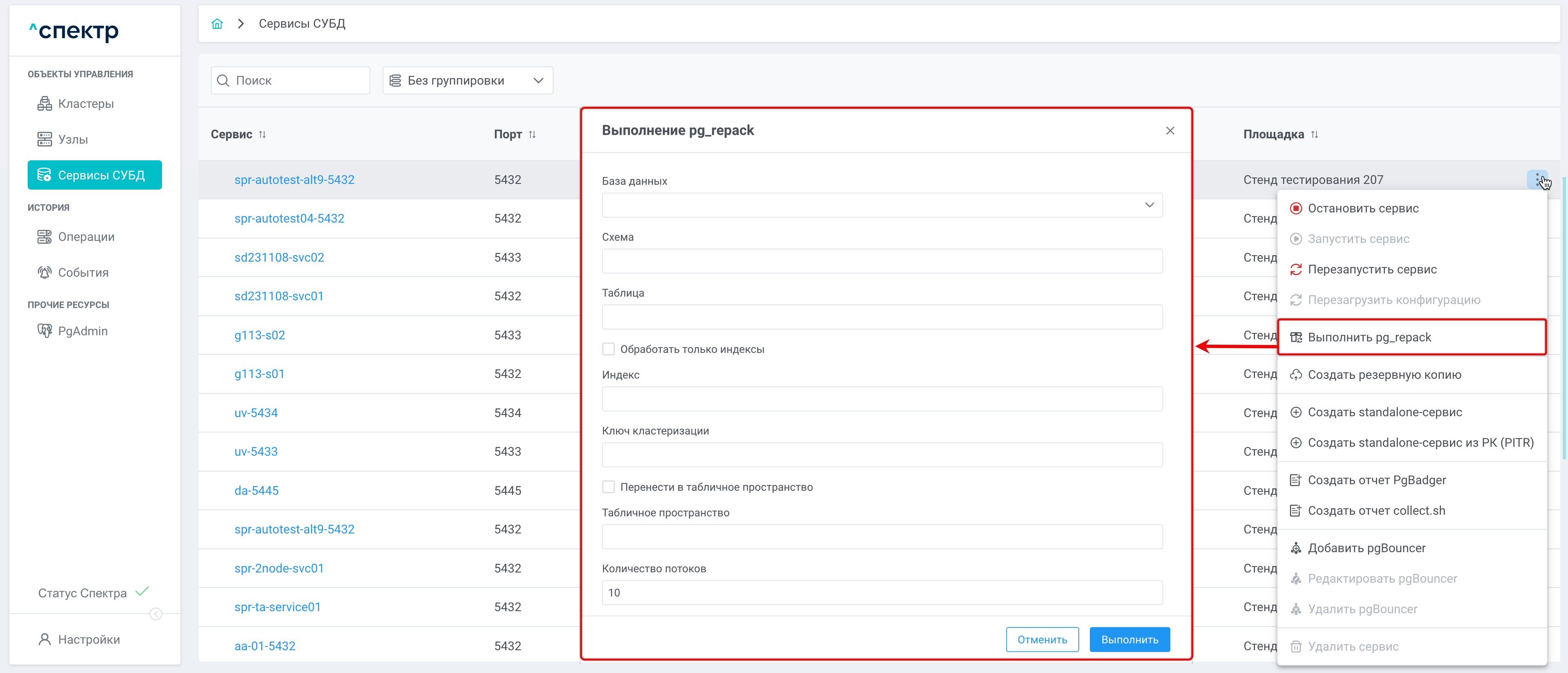Open the Кластеры section icon

point(44,103)
